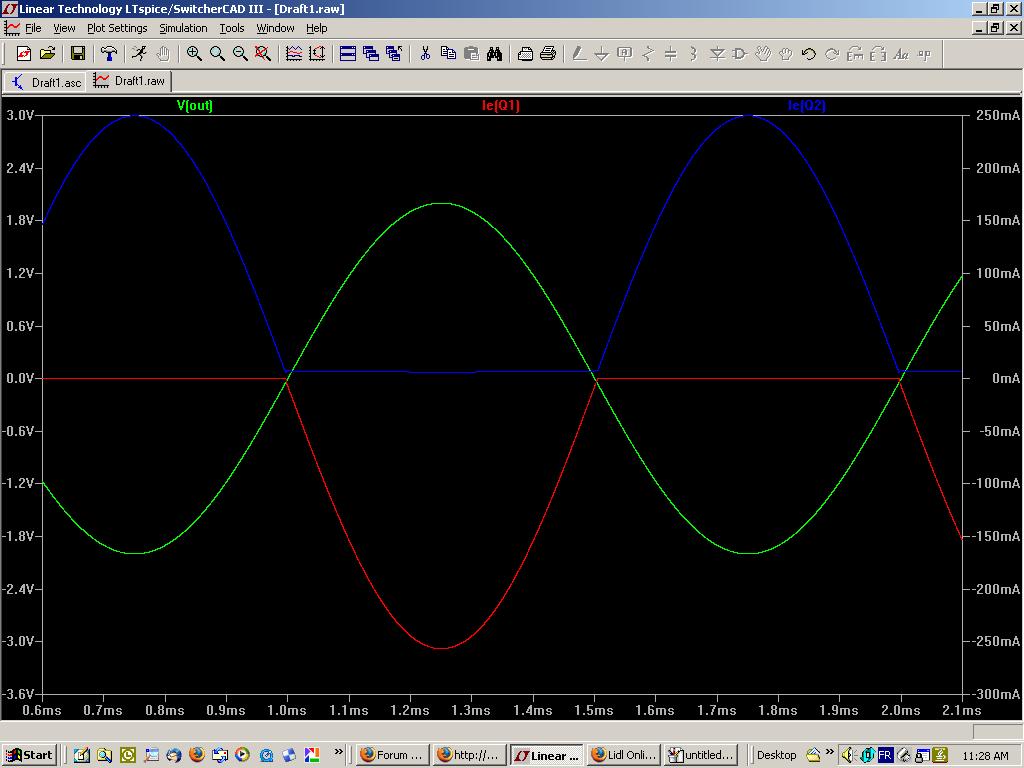This screenshot has width=1024, height=768.
Task: Open the Plot Settings menu
Action: pyautogui.click(x=117, y=28)
